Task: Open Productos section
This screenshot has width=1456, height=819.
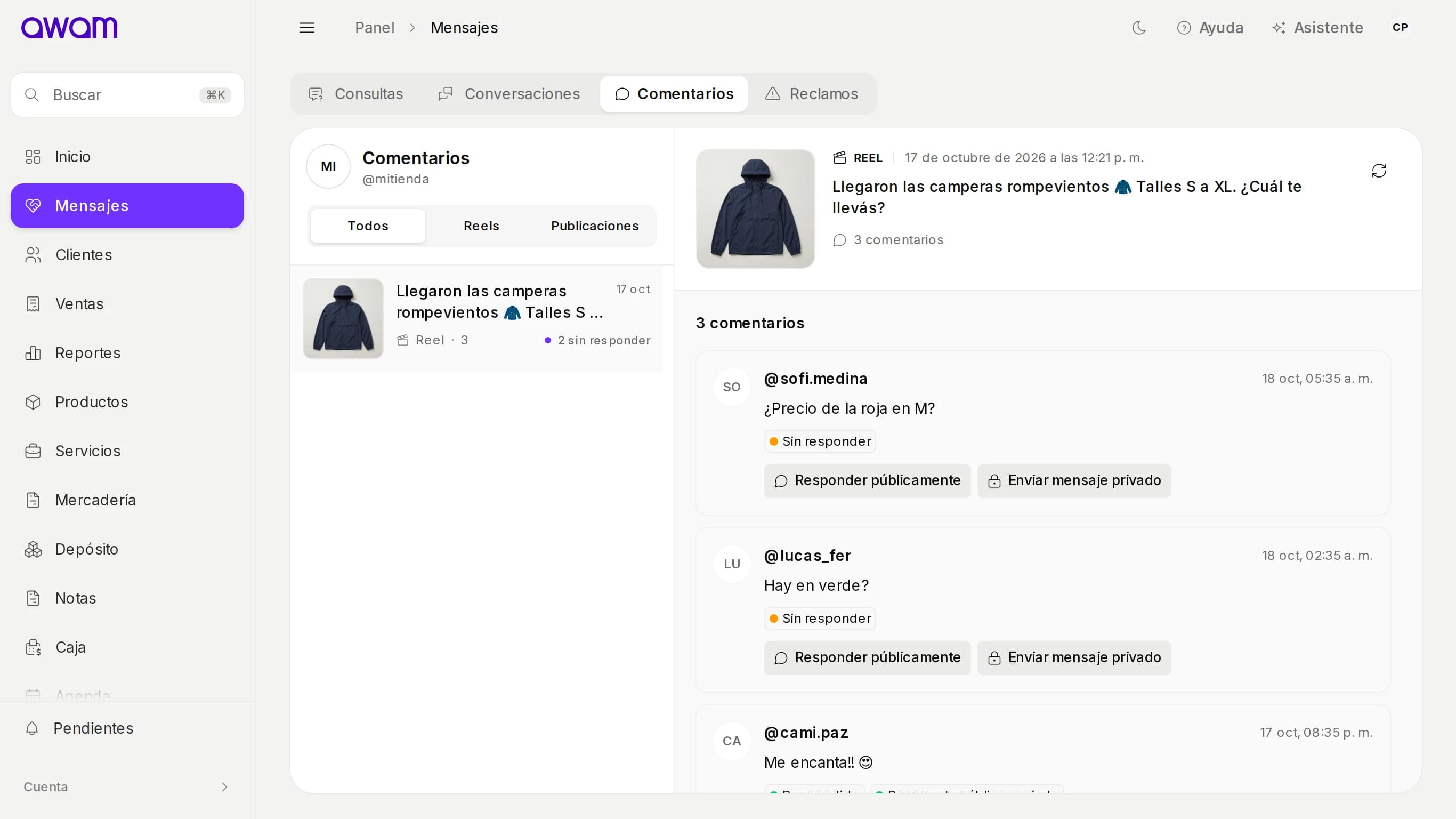Action: click(x=127, y=402)
